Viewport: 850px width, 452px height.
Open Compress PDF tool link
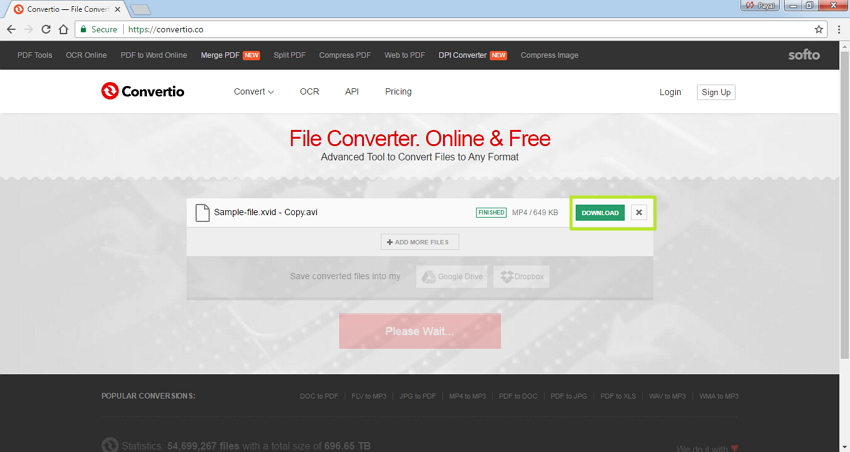[x=345, y=55]
